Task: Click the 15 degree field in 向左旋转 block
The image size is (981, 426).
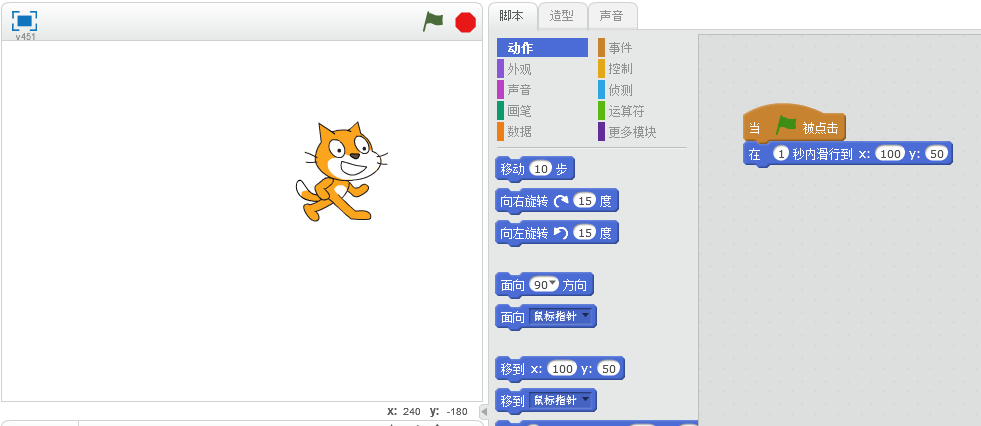Action: (x=585, y=233)
